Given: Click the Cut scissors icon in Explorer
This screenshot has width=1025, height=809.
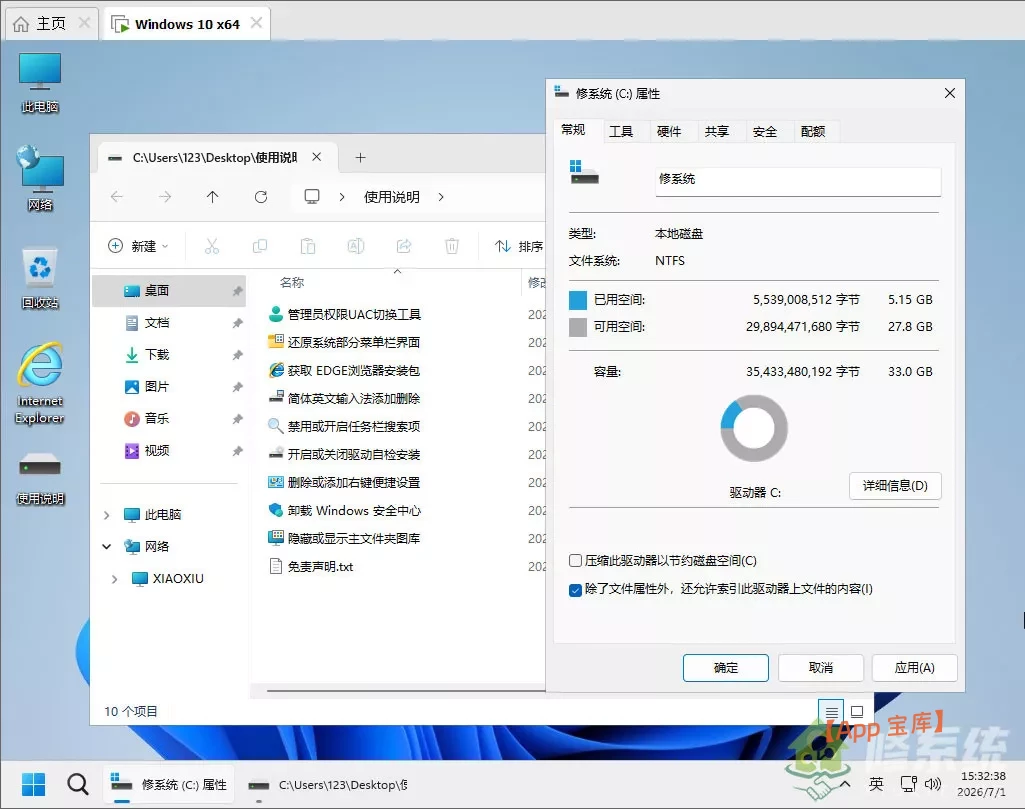Looking at the screenshot, I should (x=212, y=246).
